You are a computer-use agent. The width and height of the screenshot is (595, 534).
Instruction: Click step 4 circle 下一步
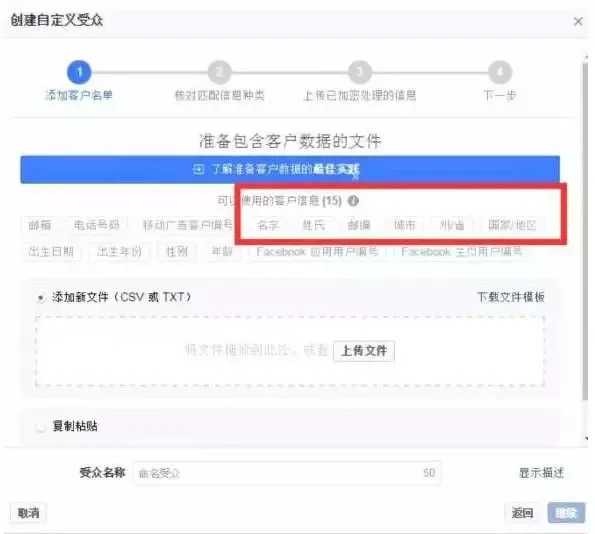coord(500,72)
